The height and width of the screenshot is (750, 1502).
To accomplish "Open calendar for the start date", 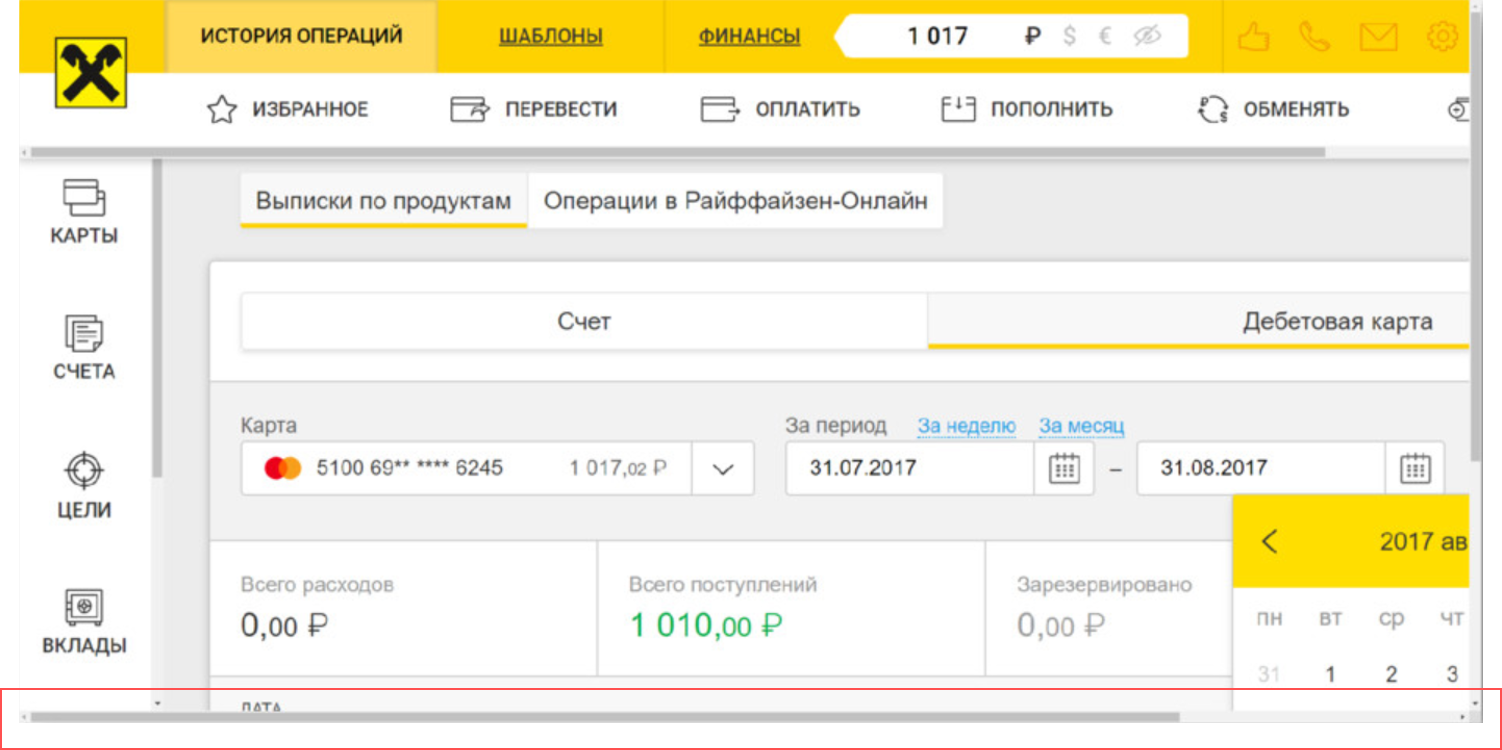I will (1064, 468).
